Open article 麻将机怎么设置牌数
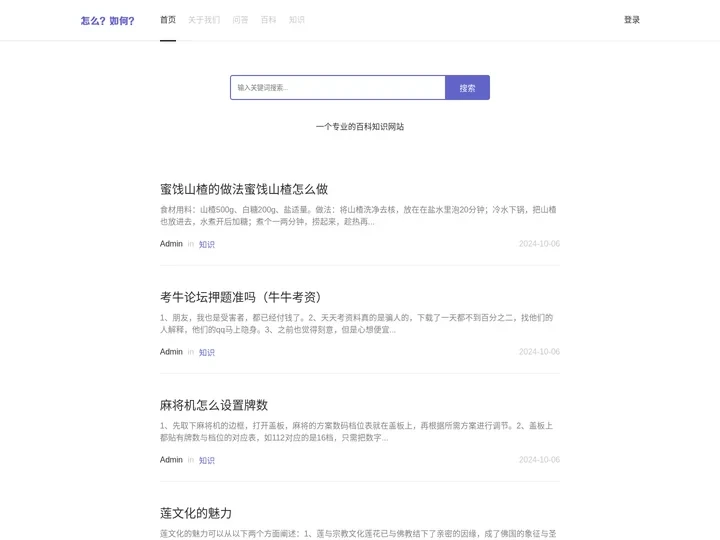This screenshot has height=540, width=720. [x=214, y=405]
